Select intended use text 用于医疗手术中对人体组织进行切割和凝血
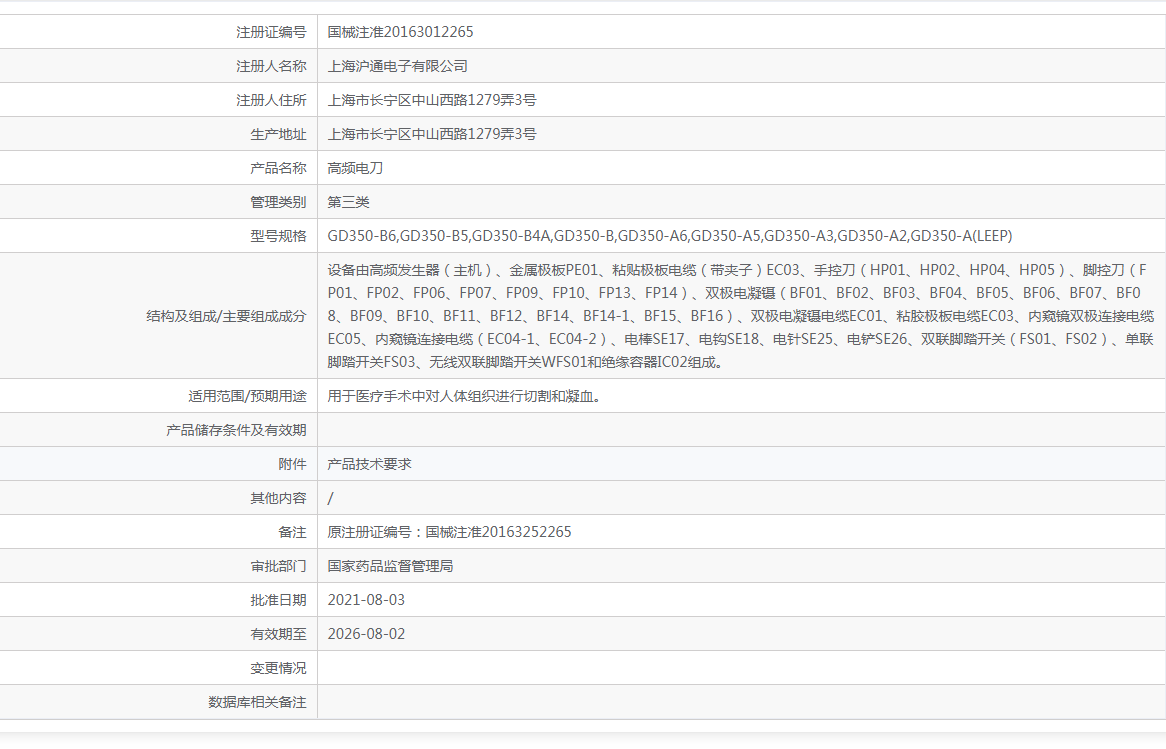Viewport: 1166px width, 749px height. (463, 396)
